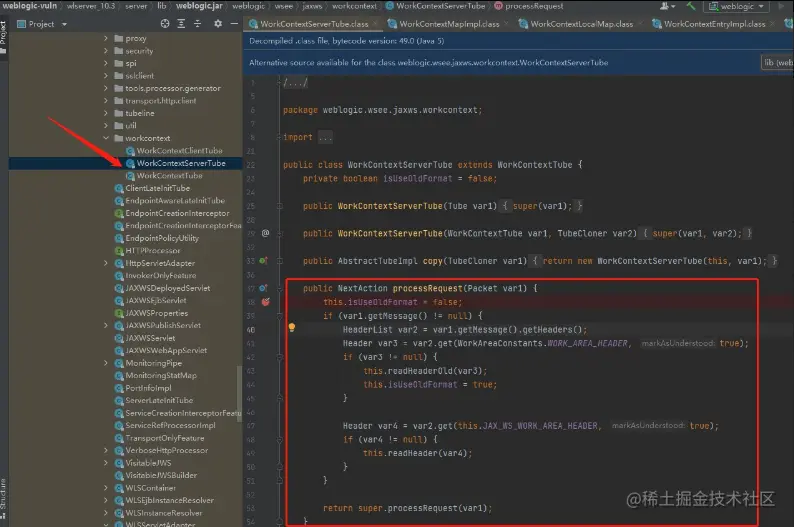Open the Project tool window side tab
This screenshot has width=794, height=527.
click(4, 36)
